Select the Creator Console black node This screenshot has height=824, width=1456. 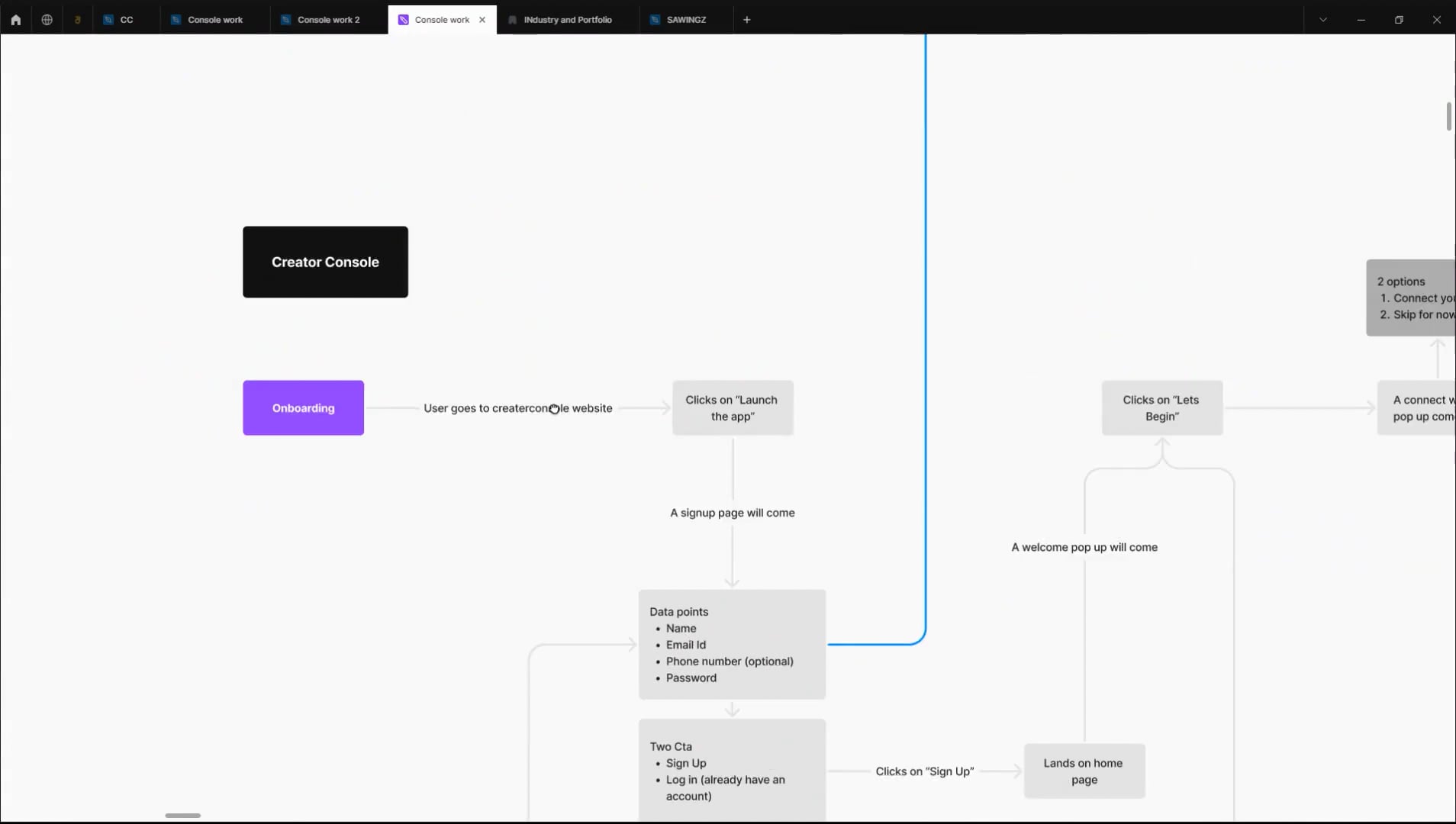325,262
